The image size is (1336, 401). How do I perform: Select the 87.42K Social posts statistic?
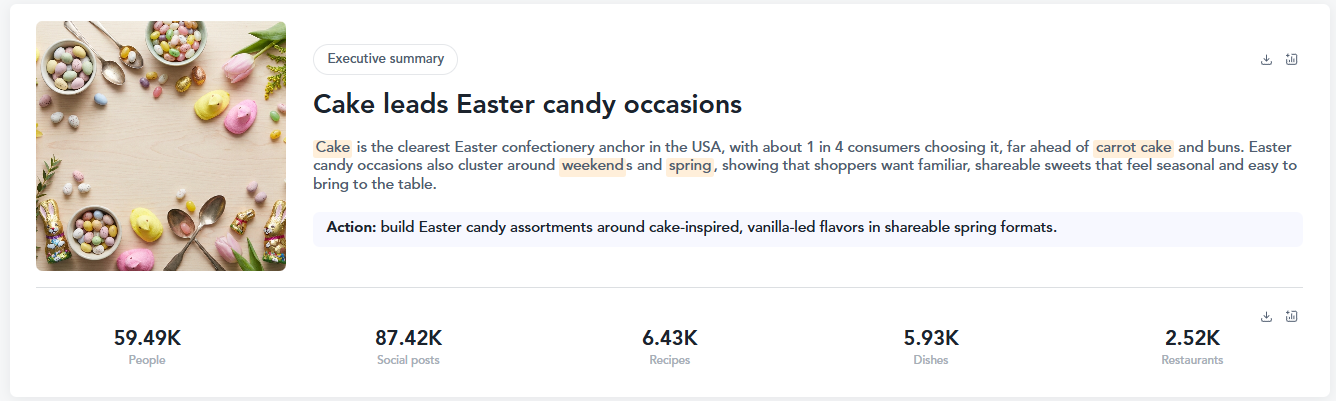[408, 338]
